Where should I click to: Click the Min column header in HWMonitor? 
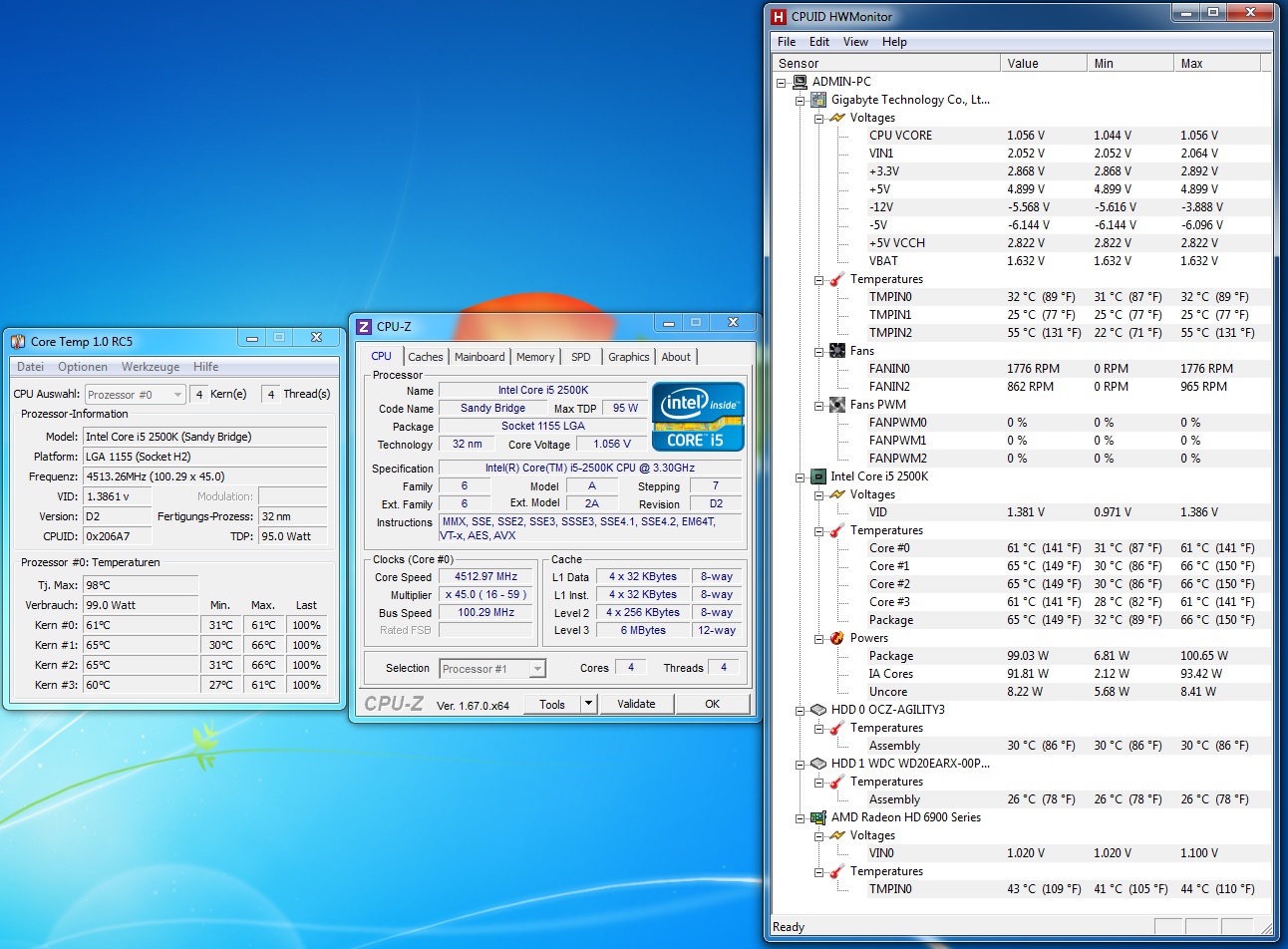tap(1129, 63)
